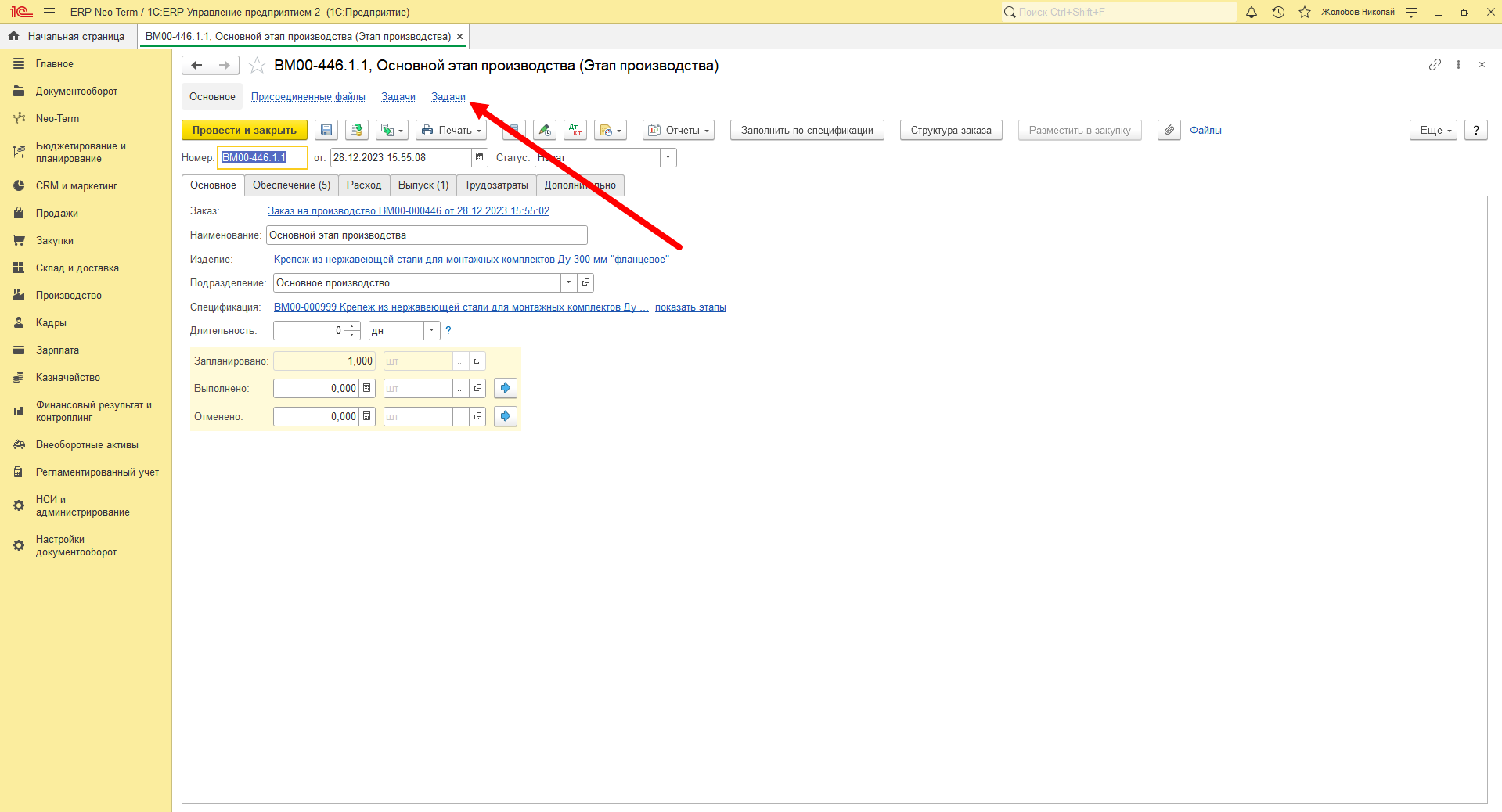Adjust Длительность value stepper
1502x812 pixels.
[x=352, y=330]
